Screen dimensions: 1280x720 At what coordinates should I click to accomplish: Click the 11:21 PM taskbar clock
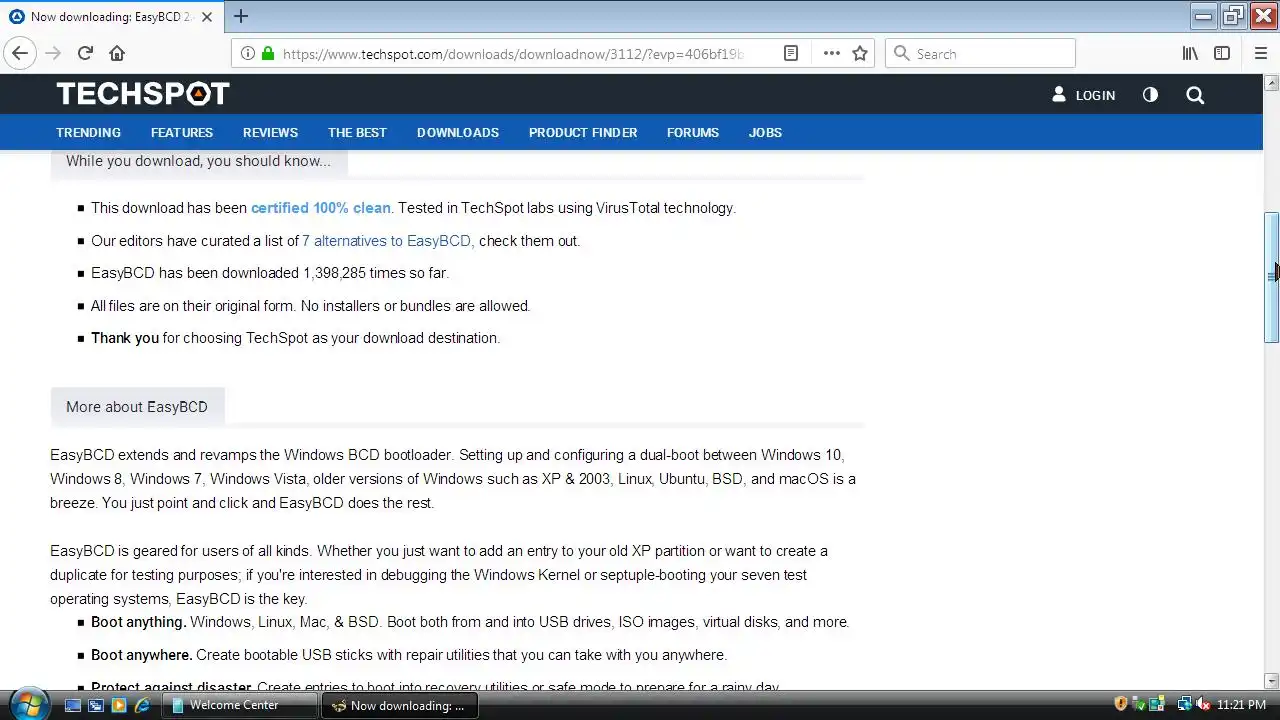tap(1241, 705)
